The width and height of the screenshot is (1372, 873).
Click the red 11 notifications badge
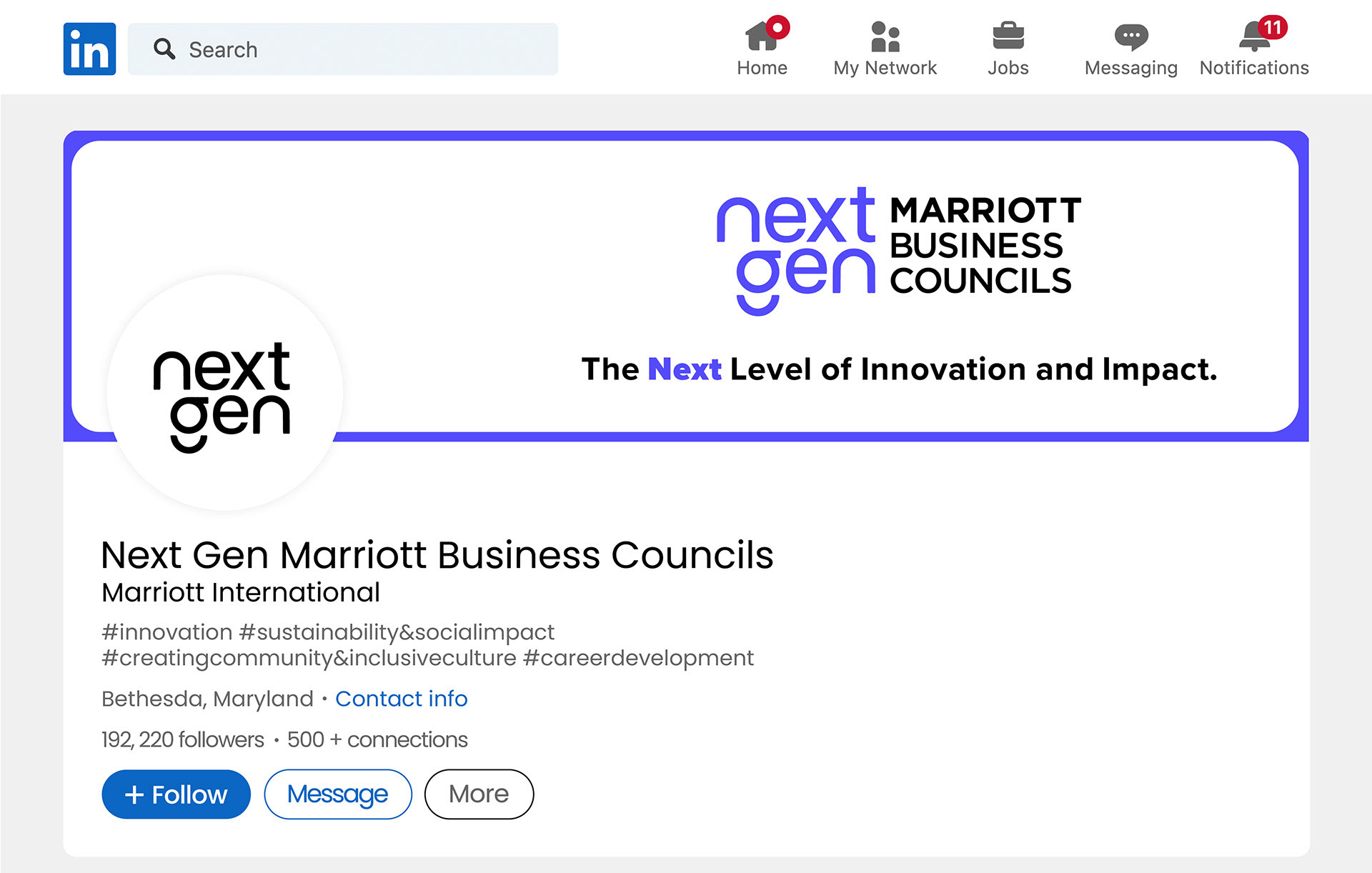(1273, 27)
